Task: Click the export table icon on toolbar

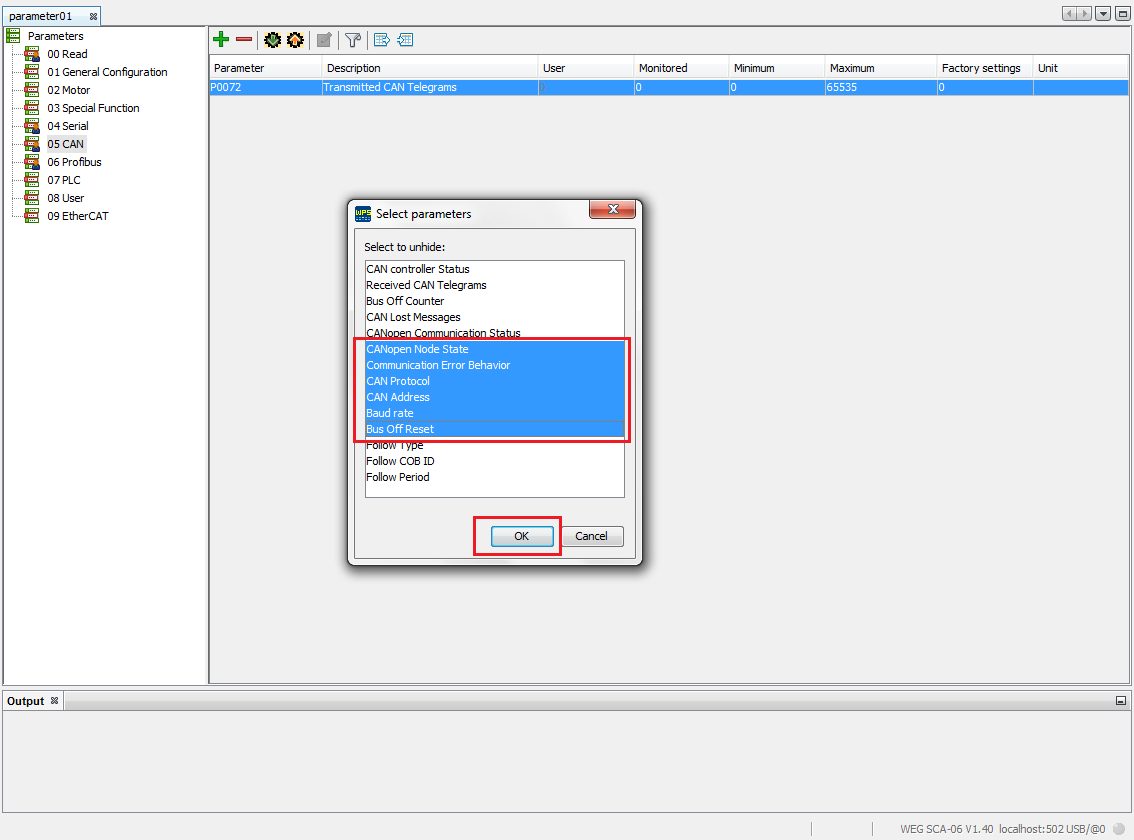Action: (x=381, y=40)
